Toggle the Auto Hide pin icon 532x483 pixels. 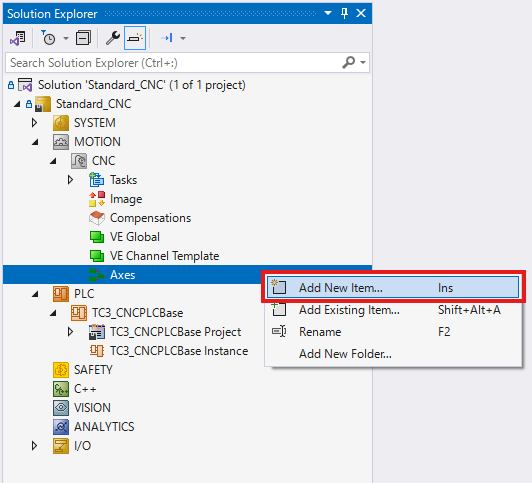tap(344, 14)
